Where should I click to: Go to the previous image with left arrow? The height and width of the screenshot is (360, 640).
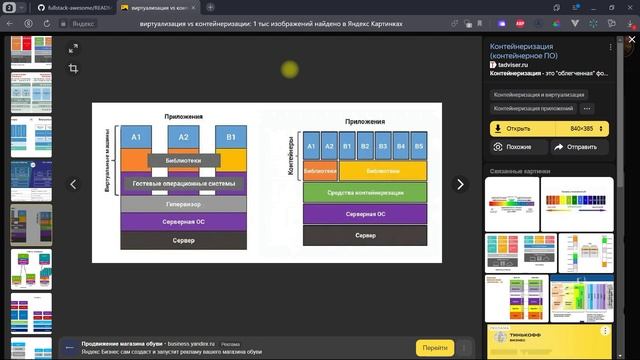click(73, 184)
